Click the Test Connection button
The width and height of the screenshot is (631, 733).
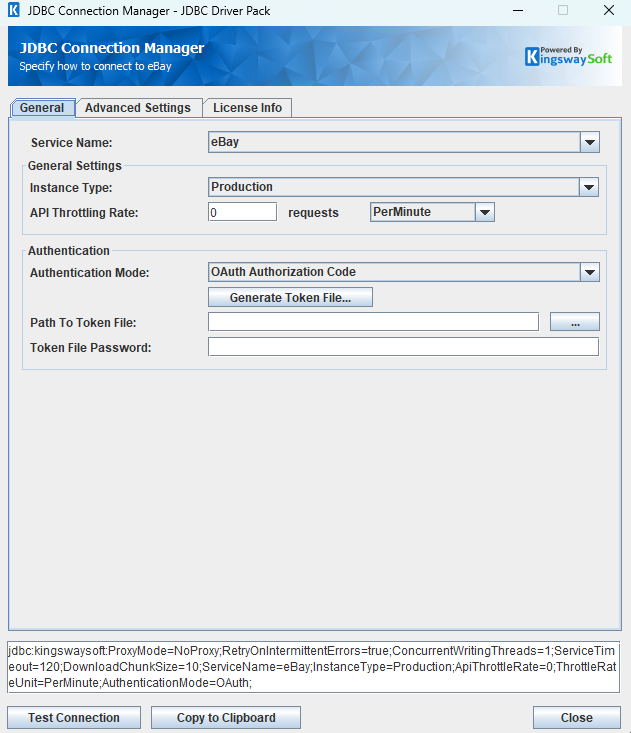(74, 718)
